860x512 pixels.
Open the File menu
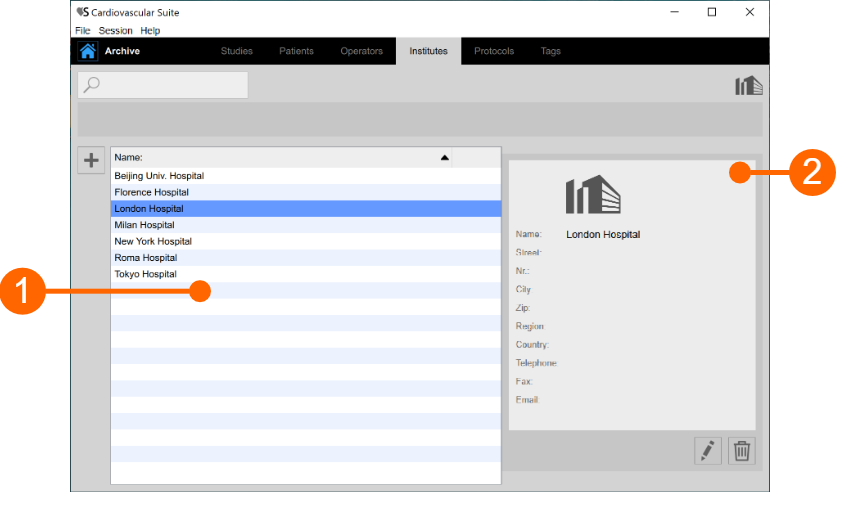pyautogui.click(x=82, y=31)
